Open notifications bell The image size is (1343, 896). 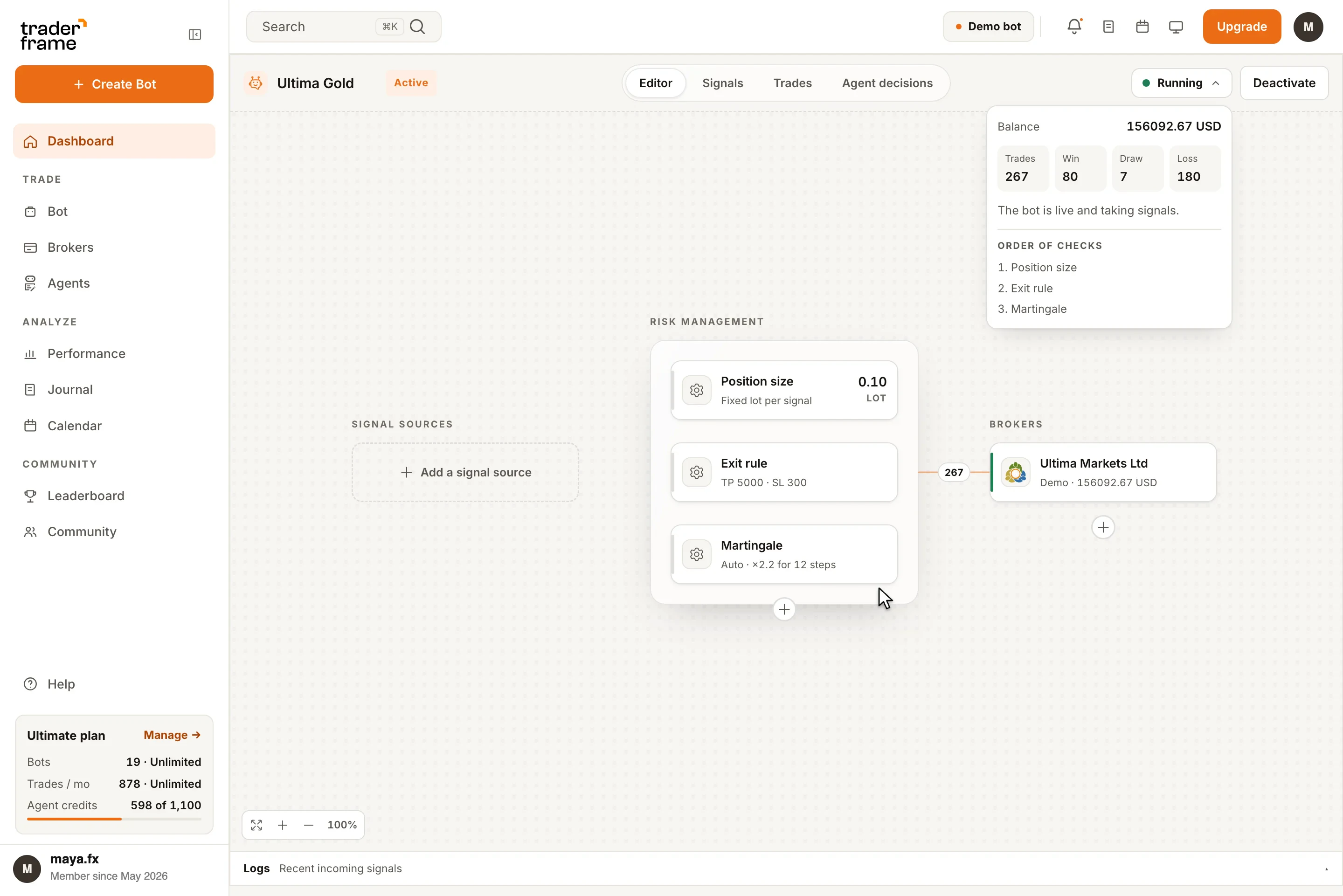point(1074,27)
